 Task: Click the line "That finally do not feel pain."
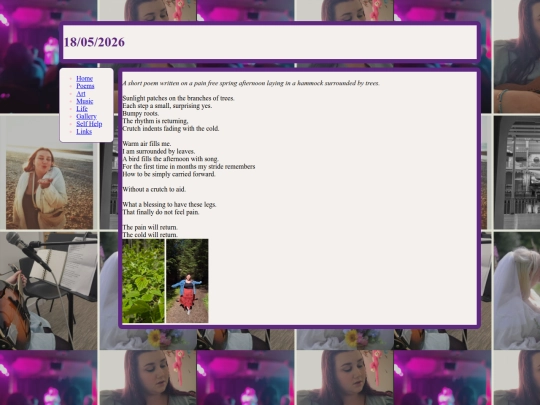point(161,212)
